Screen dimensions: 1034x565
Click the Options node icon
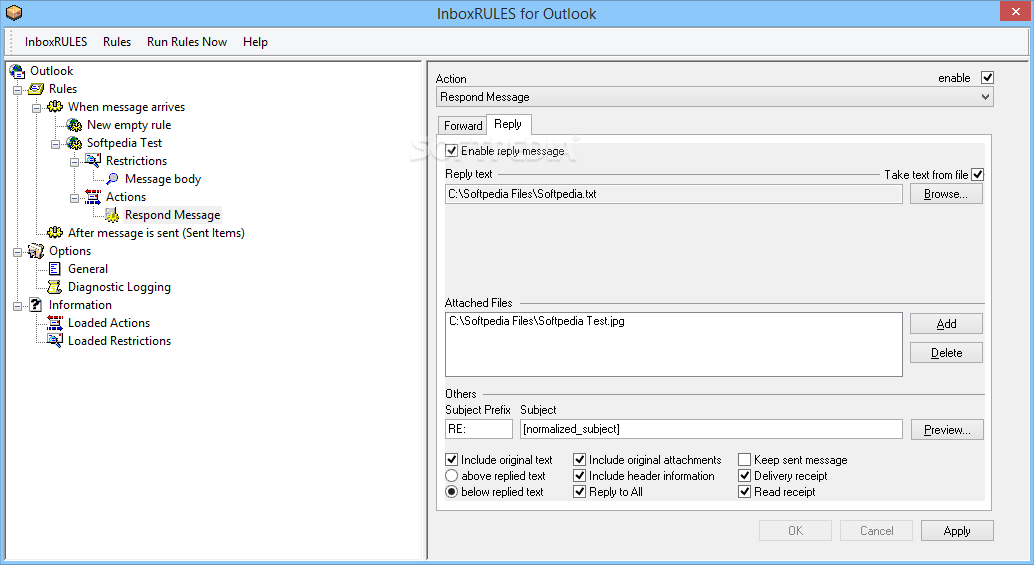tap(36, 251)
